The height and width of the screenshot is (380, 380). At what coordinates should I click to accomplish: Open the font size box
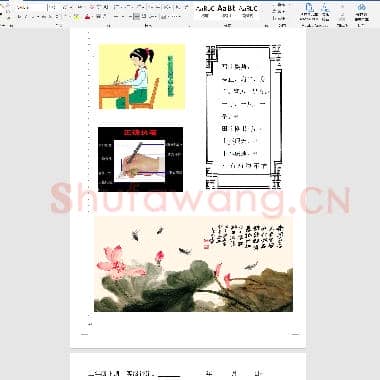click(52, 7)
